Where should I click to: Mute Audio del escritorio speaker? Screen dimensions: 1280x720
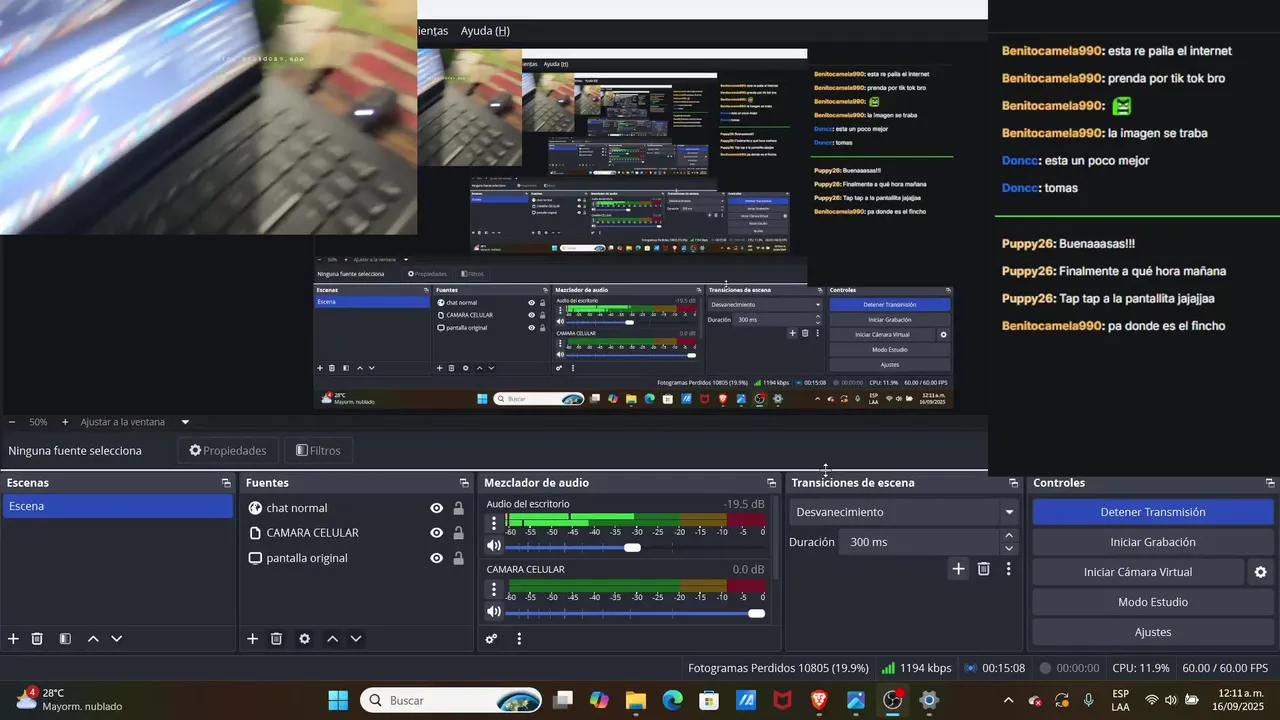pyautogui.click(x=493, y=546)
